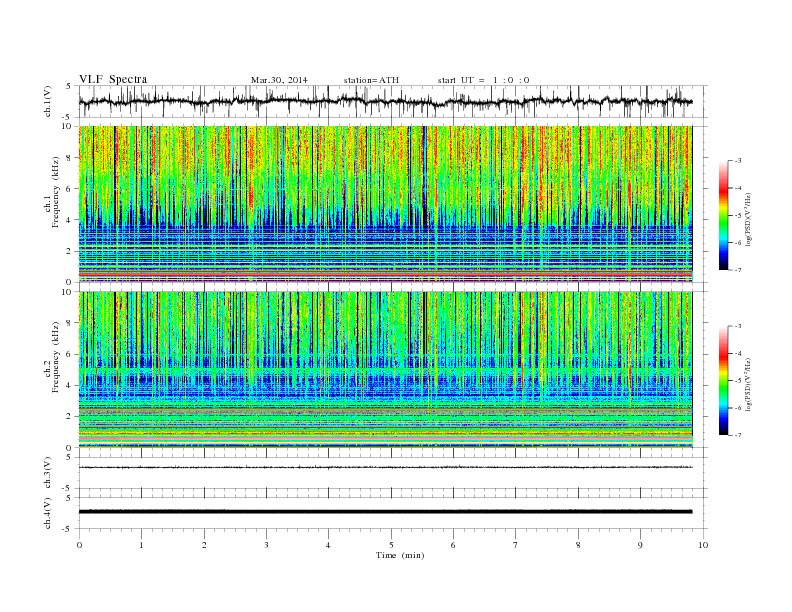Screen dimensions: 792x612
Task: Click the 'Time (min)' axis label
Action: [x=400, y=555]
